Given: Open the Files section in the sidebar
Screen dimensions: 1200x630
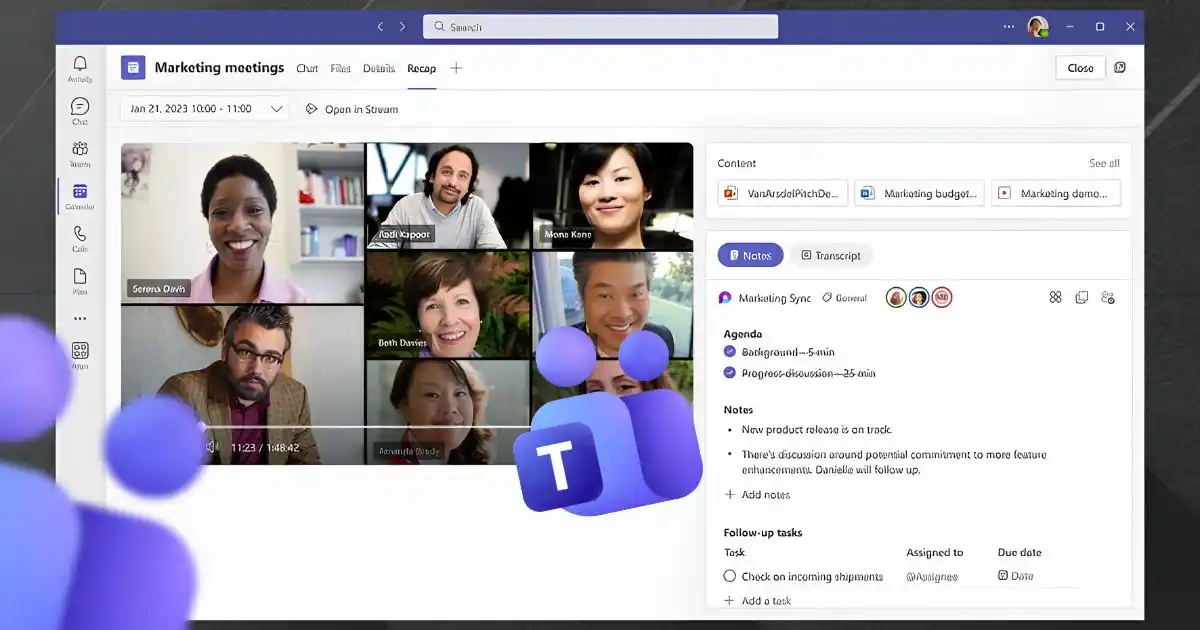Looking at the screenshot, I should pyautogui.click(x=80, y=280).
